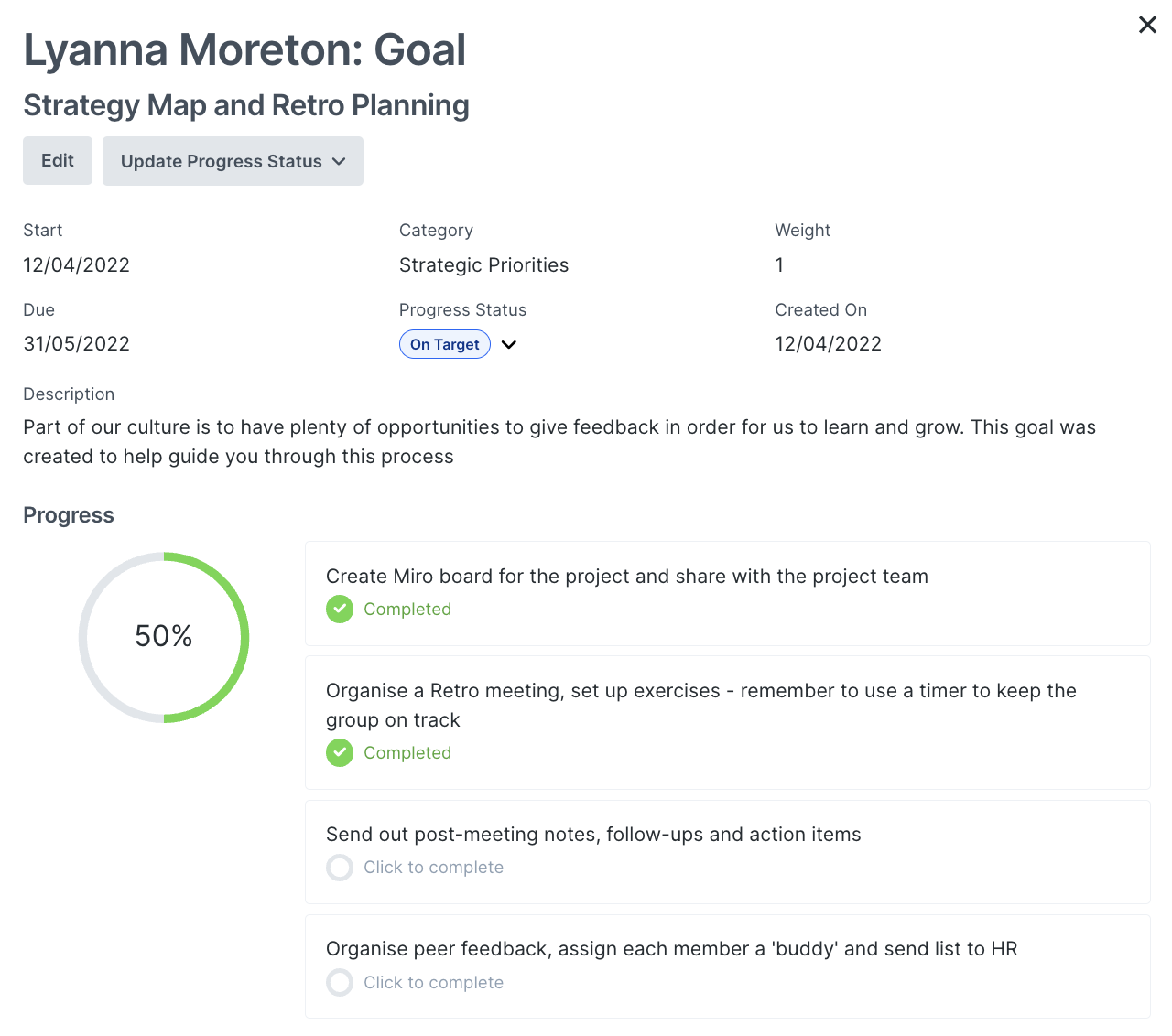Click 'Click to complete' under action items milestone

[x=433, y=867]
